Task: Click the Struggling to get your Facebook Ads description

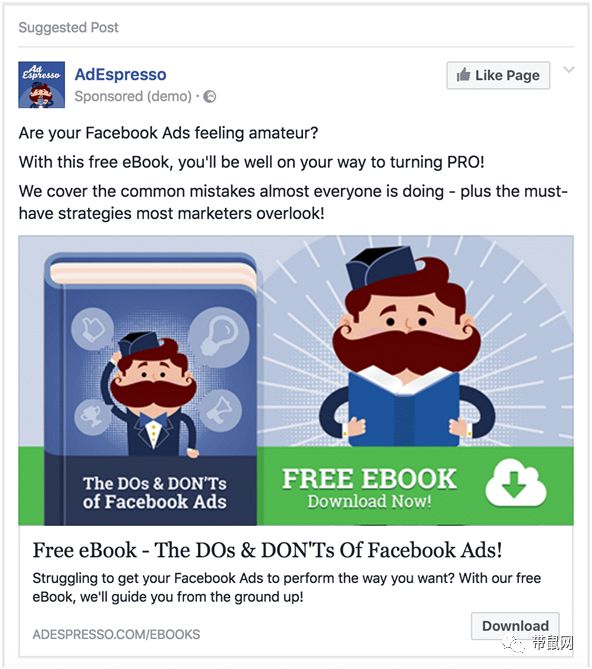Action: coord(287,587)
